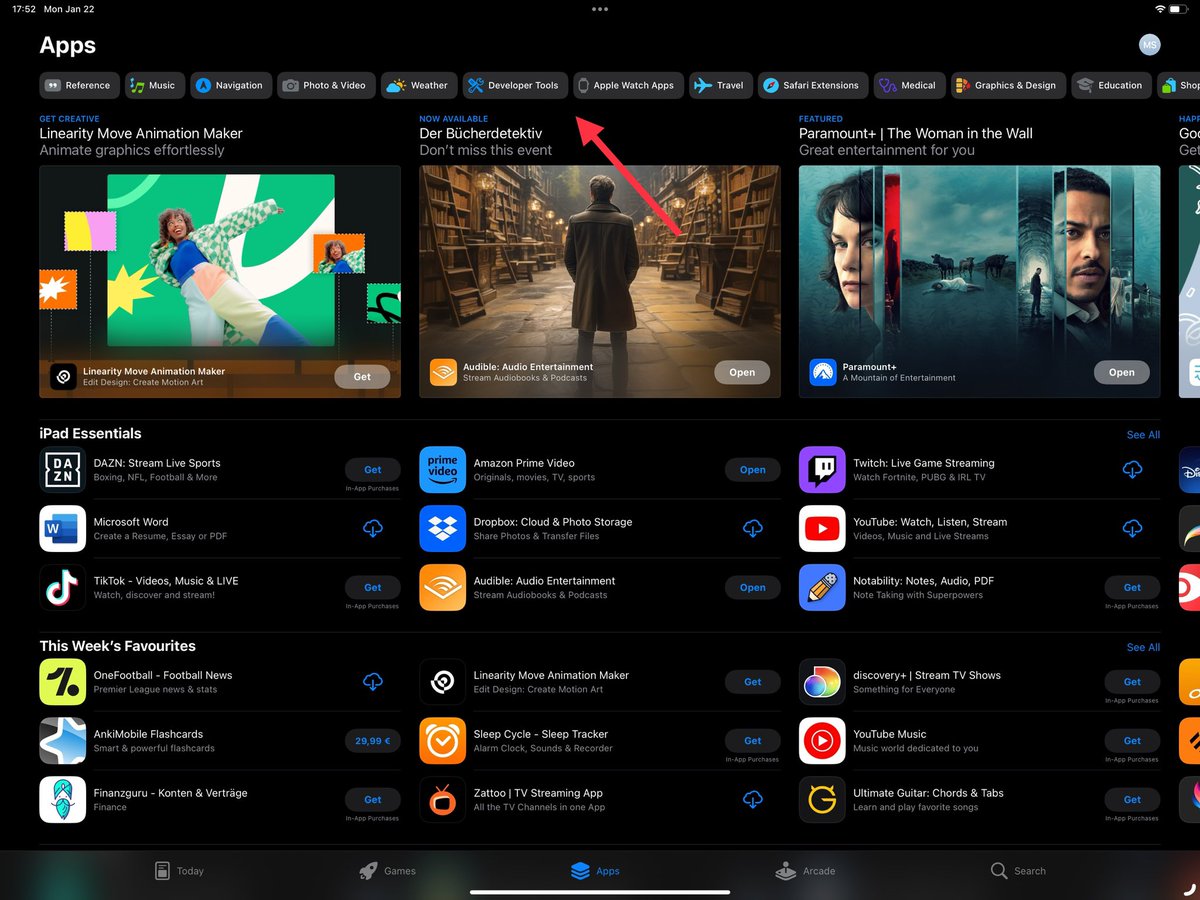The image size is (1200, 900).
Task: See All of This Week's Favourites
Action: (x=1143, y=647)
